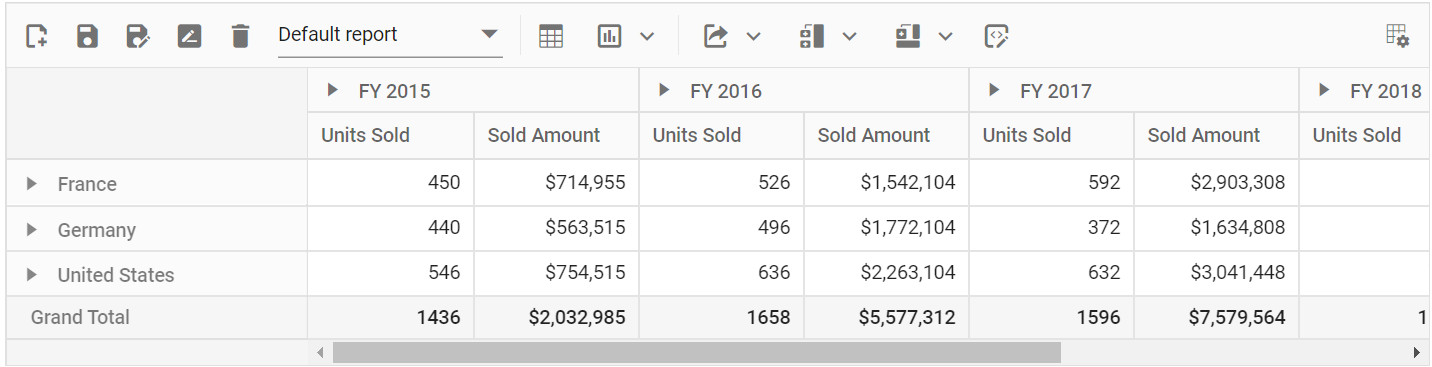Open the export options arrow
This screenshot has width=1432, height=367.
pyautogui.click(x=754, y=37)
